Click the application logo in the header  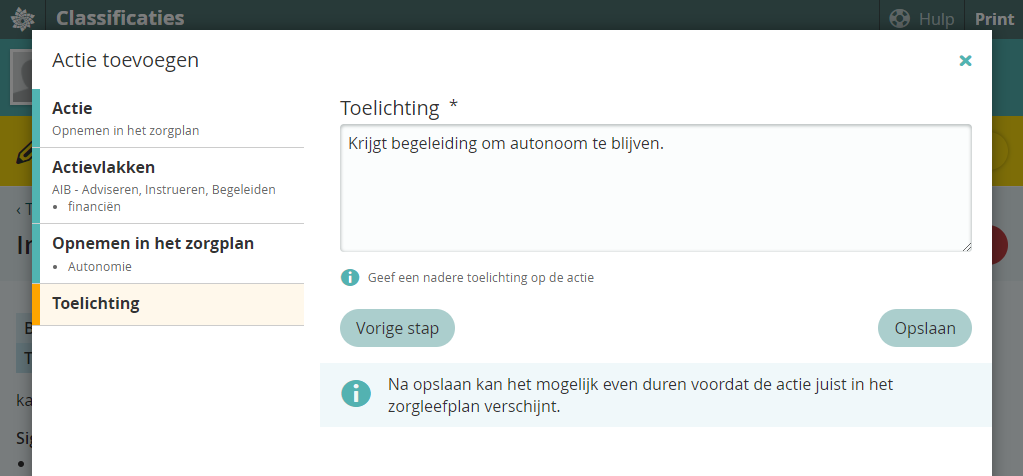(x=21, y=18)
